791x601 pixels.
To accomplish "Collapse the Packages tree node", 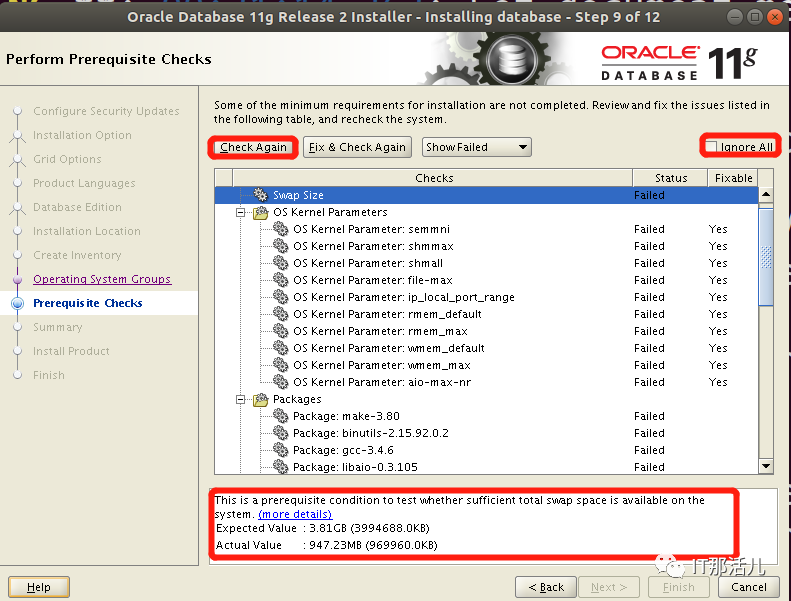I will coord(241,400).
